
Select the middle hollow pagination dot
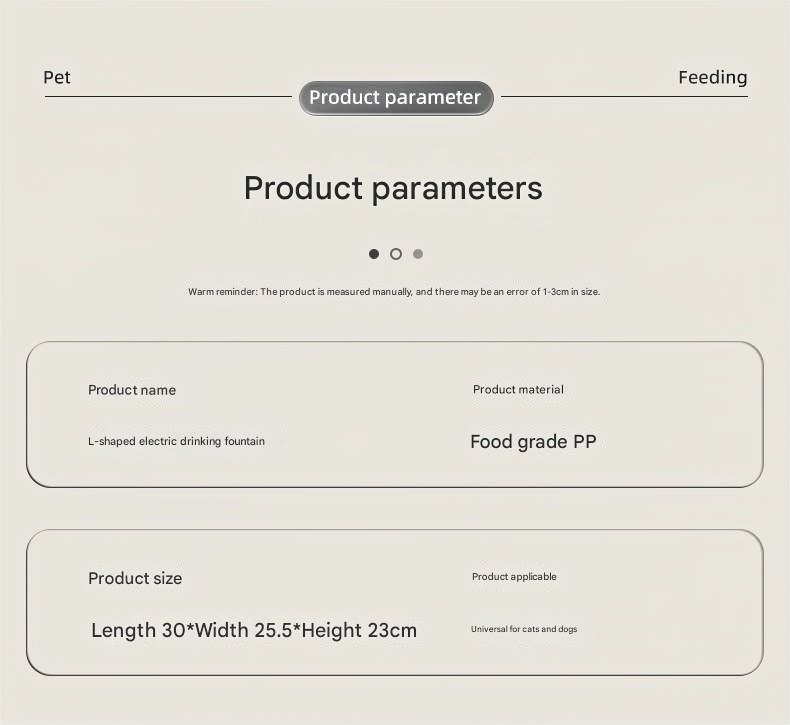[x=396, y=254]
